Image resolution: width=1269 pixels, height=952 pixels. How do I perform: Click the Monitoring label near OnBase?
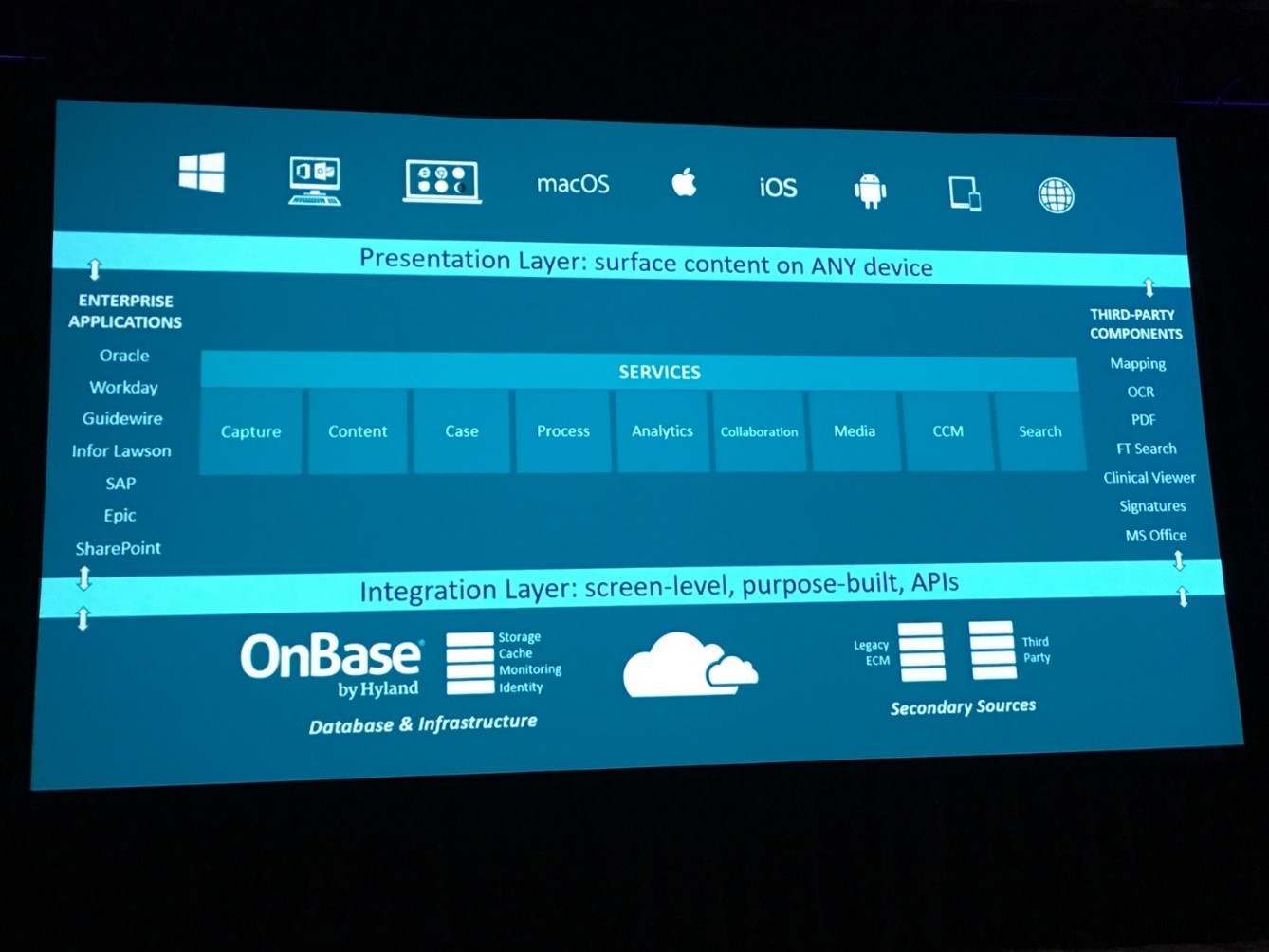pyautogui.click(x=530, y=669)
